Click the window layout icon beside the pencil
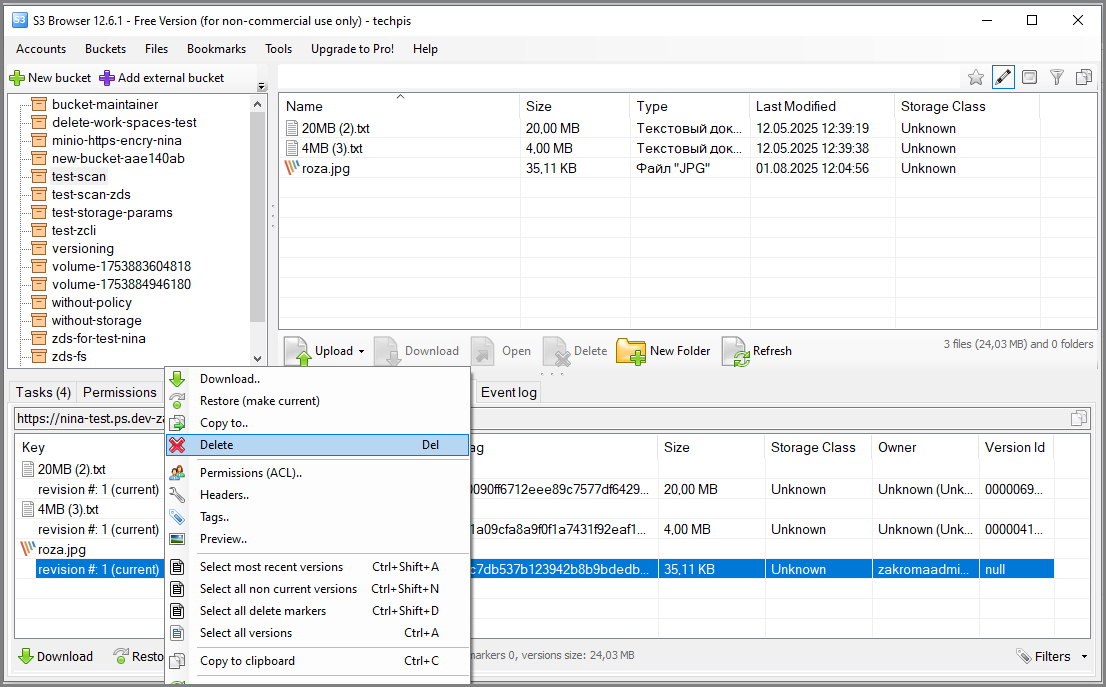The height and width of the screenshot is (687, 1106). tap(1030, 78)
